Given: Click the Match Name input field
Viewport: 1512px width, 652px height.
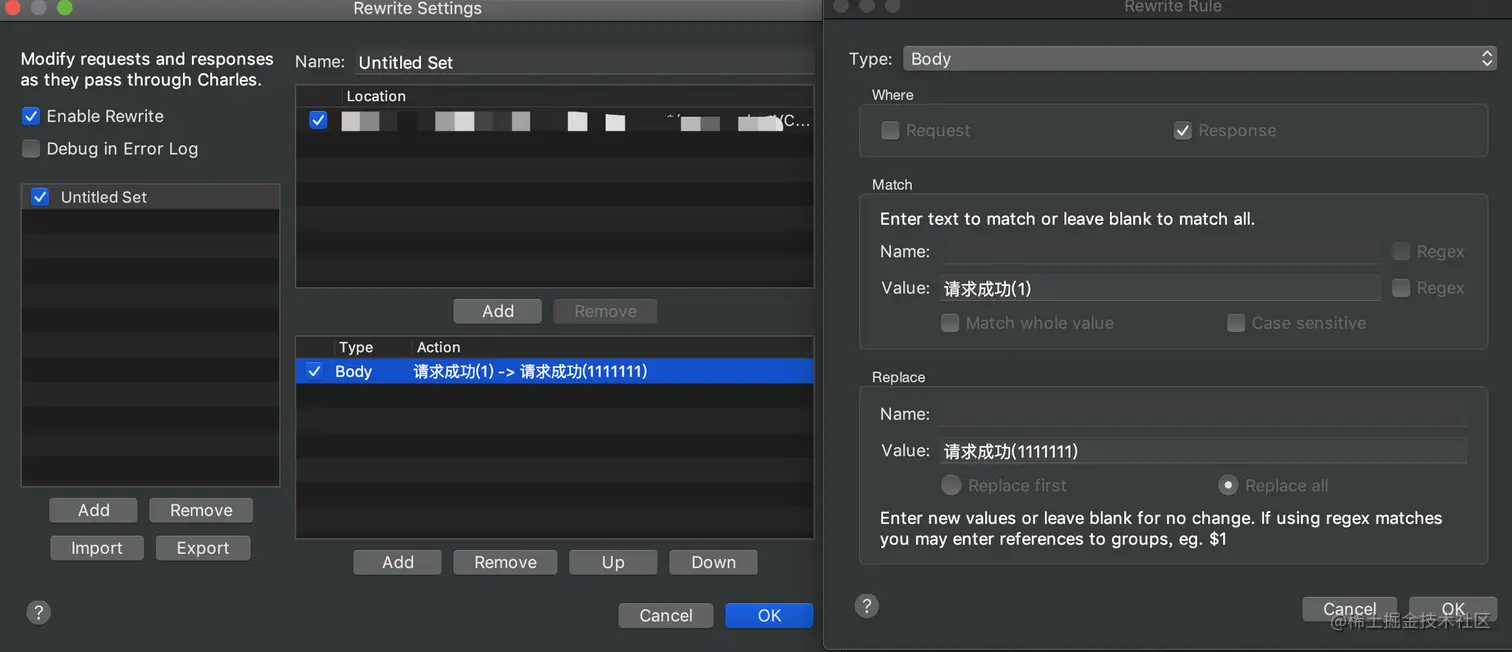Looking at the screenshot, I should (1160, 251).
